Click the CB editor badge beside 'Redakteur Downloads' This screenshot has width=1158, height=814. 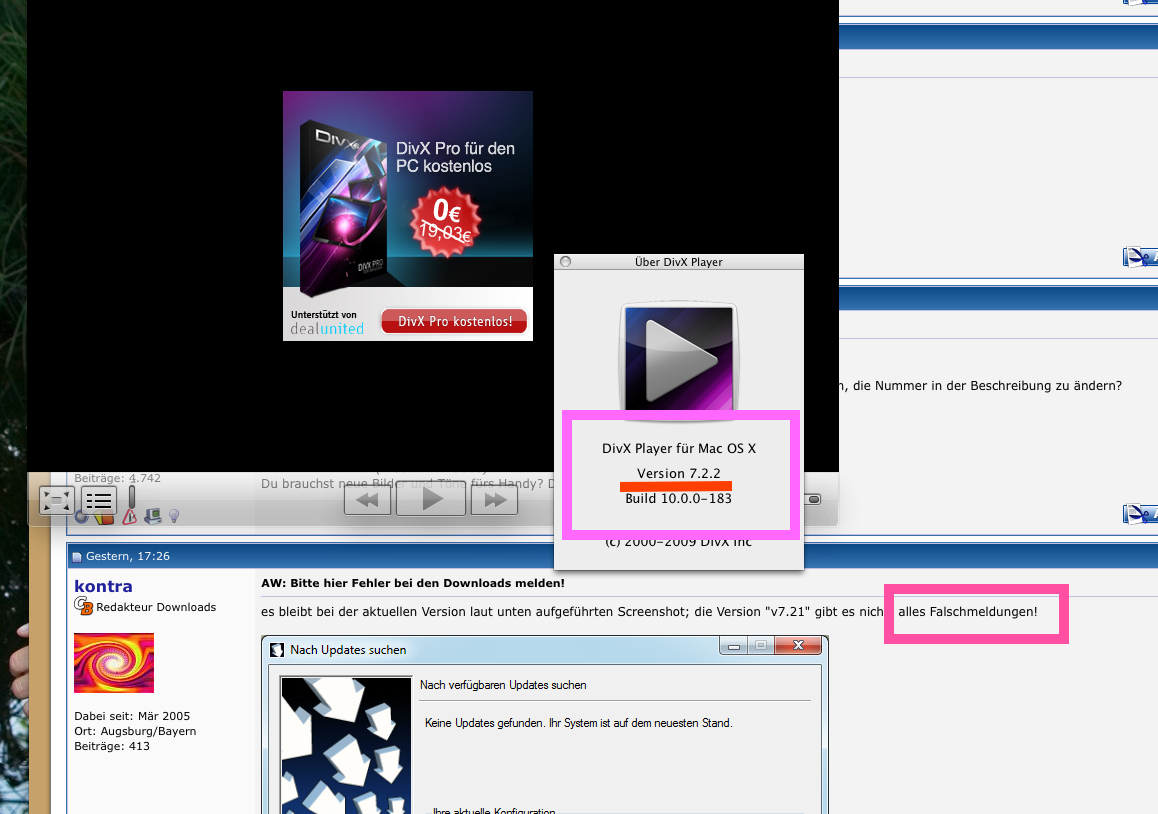83,606
